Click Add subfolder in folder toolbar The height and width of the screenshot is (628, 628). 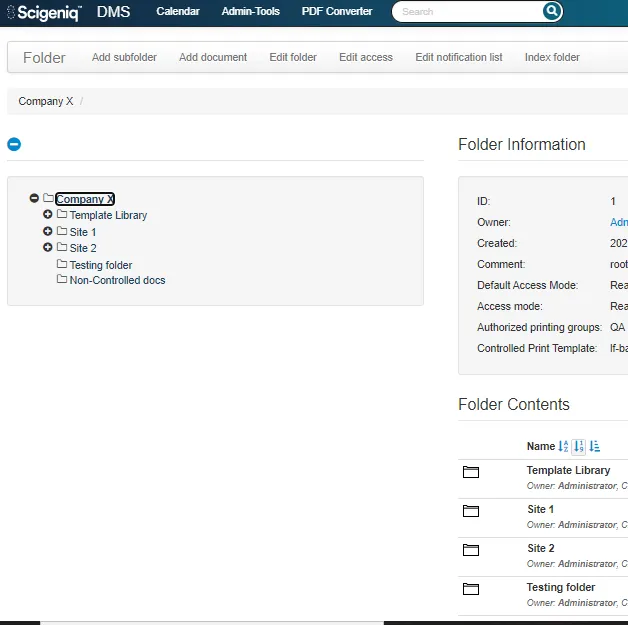(x=124, y=57)
